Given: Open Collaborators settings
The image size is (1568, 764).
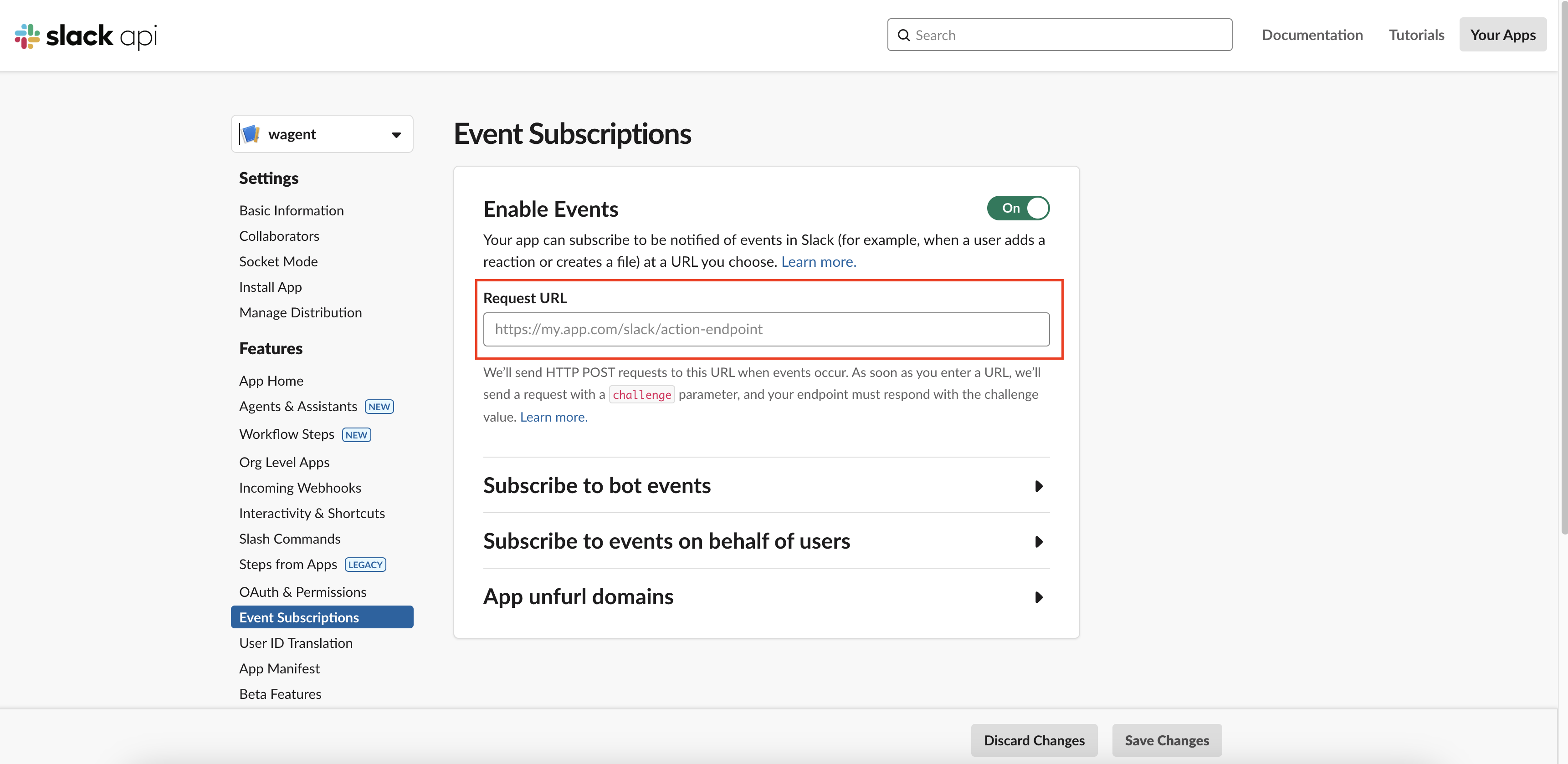Looking at the screenshot, I should pyautogui.click(x=279, y=236).
